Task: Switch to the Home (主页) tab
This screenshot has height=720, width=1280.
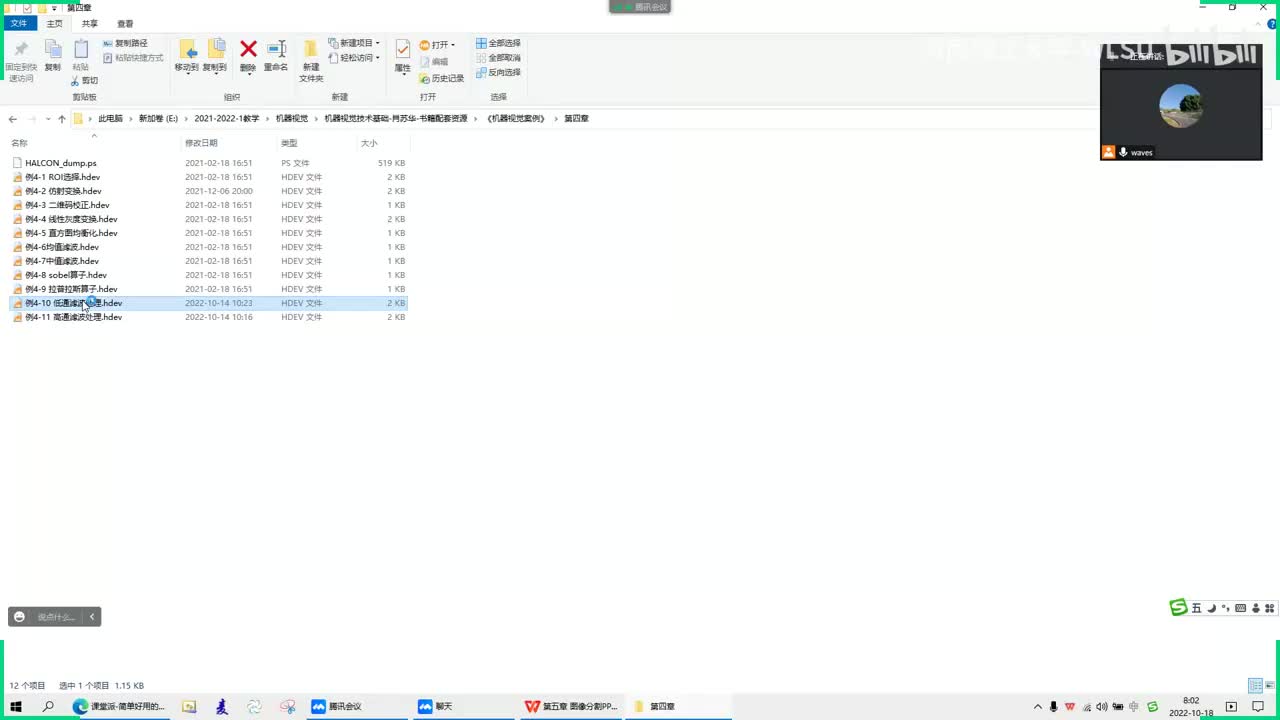Action: coord(54,23)
